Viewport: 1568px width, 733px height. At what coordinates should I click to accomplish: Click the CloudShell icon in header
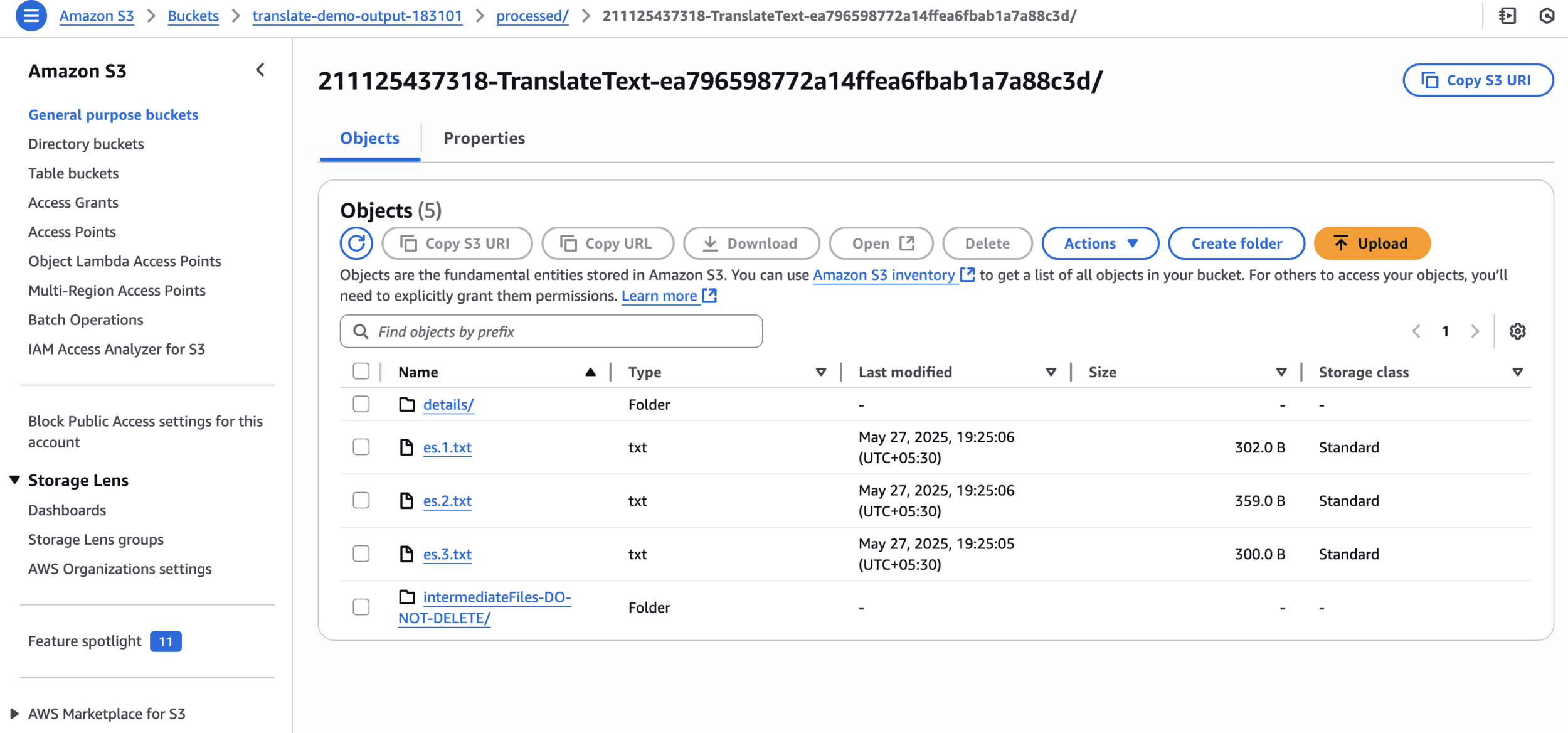pos(1507,16)
